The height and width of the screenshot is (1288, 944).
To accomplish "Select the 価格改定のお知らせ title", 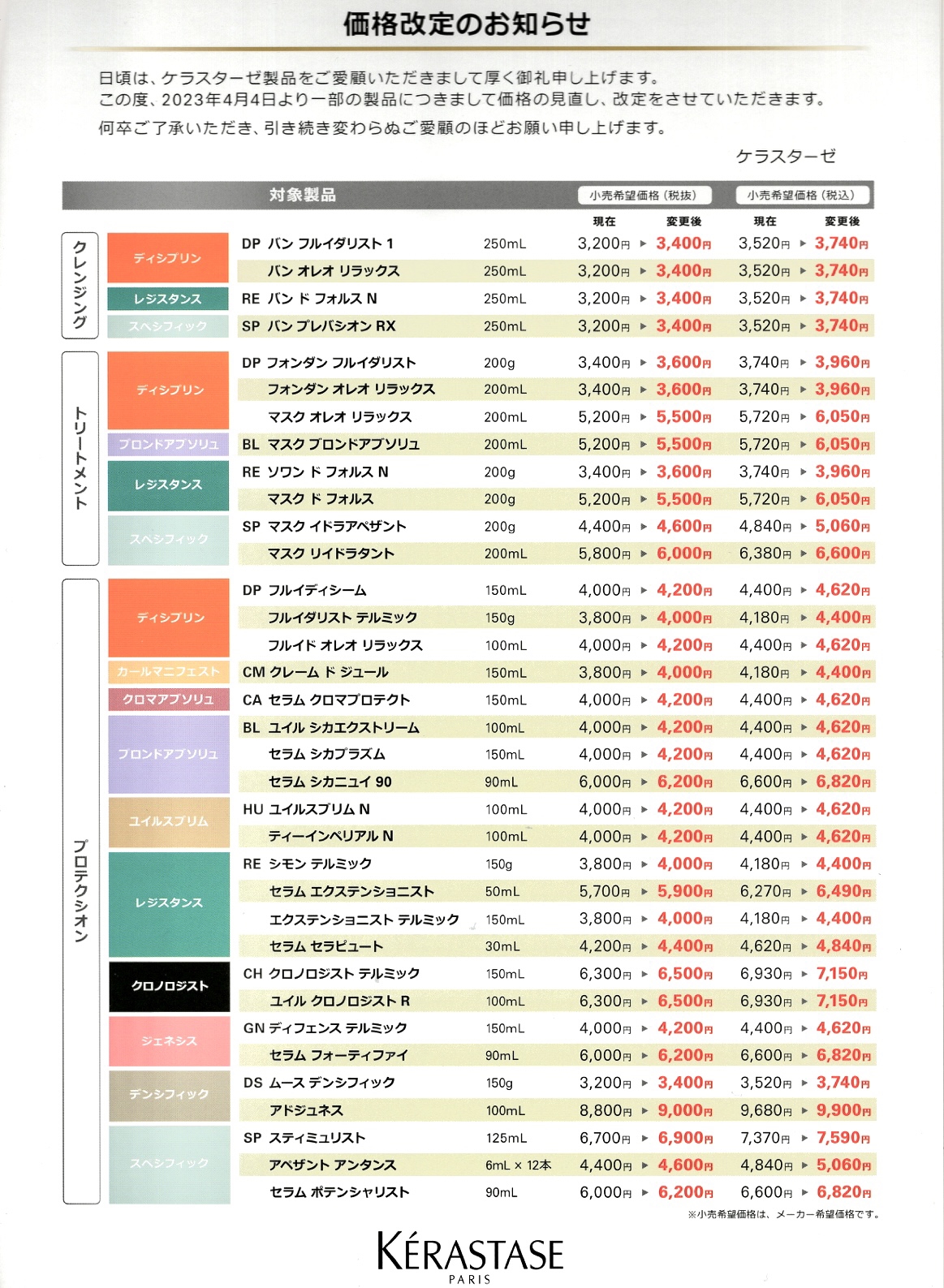I will (466, 24).
